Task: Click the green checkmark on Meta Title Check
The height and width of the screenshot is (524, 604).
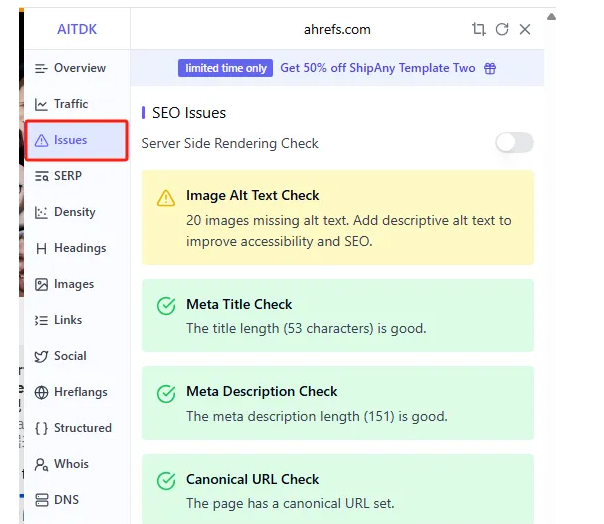Action: tap(166, 306)
